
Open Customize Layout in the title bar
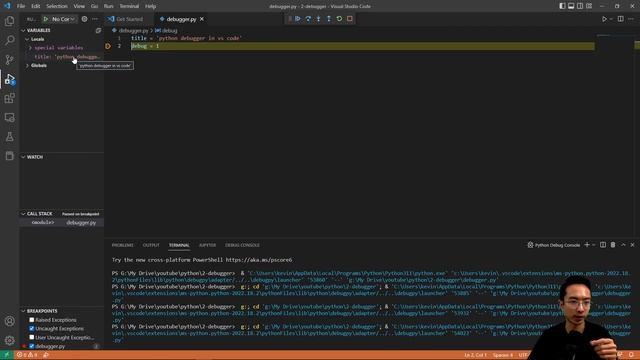click(x=589, y=6)
